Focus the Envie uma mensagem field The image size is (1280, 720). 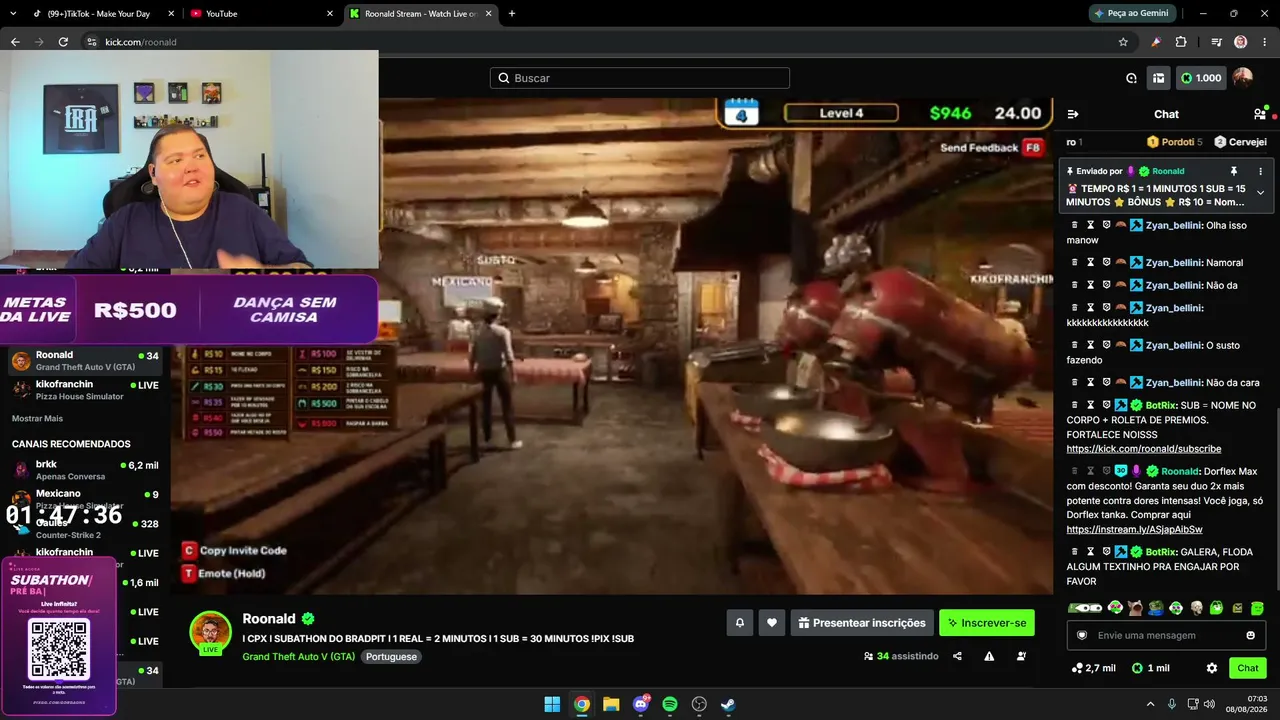click(1166, 635)
